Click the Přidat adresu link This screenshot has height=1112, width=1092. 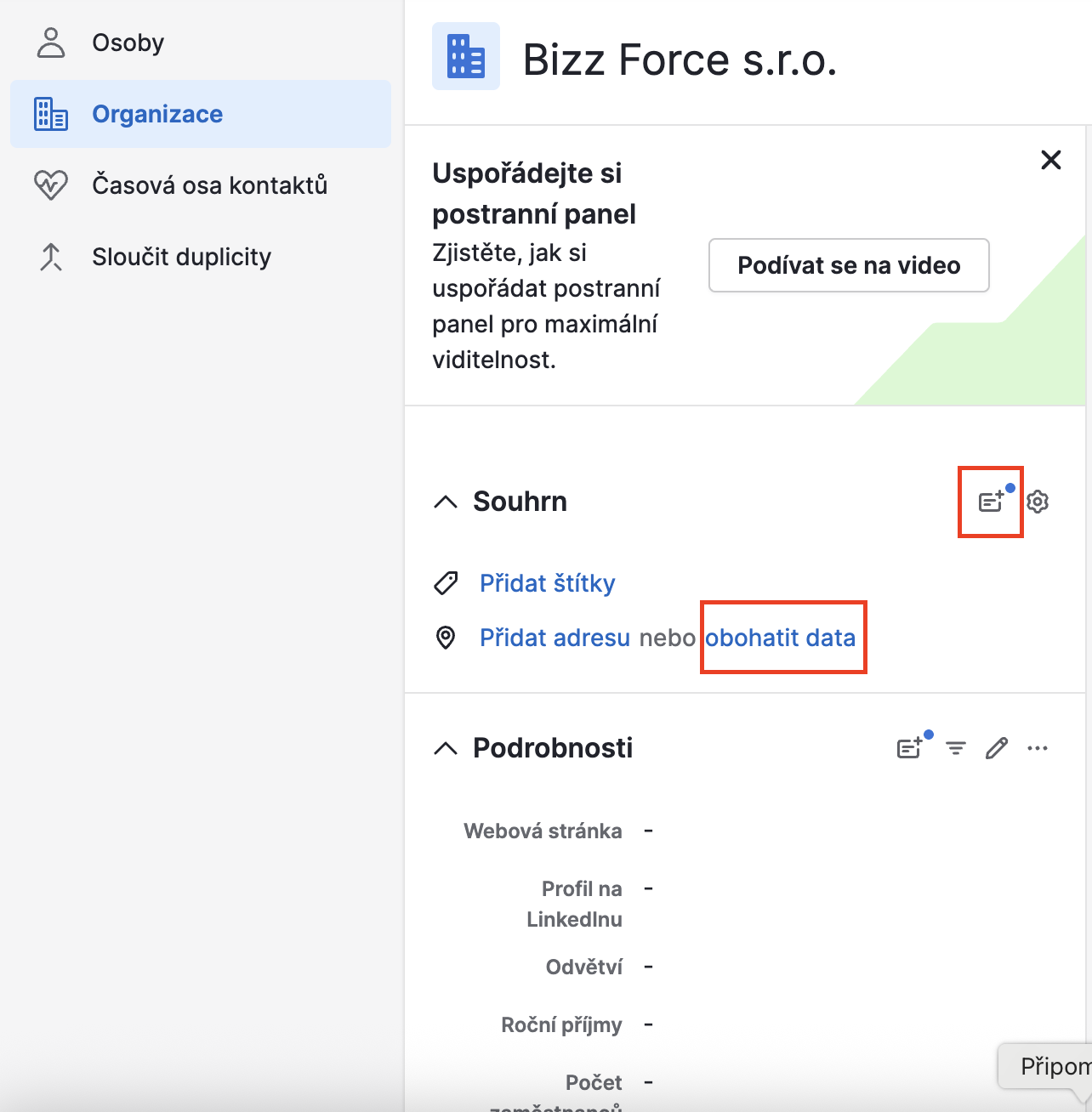click(555, 638)
